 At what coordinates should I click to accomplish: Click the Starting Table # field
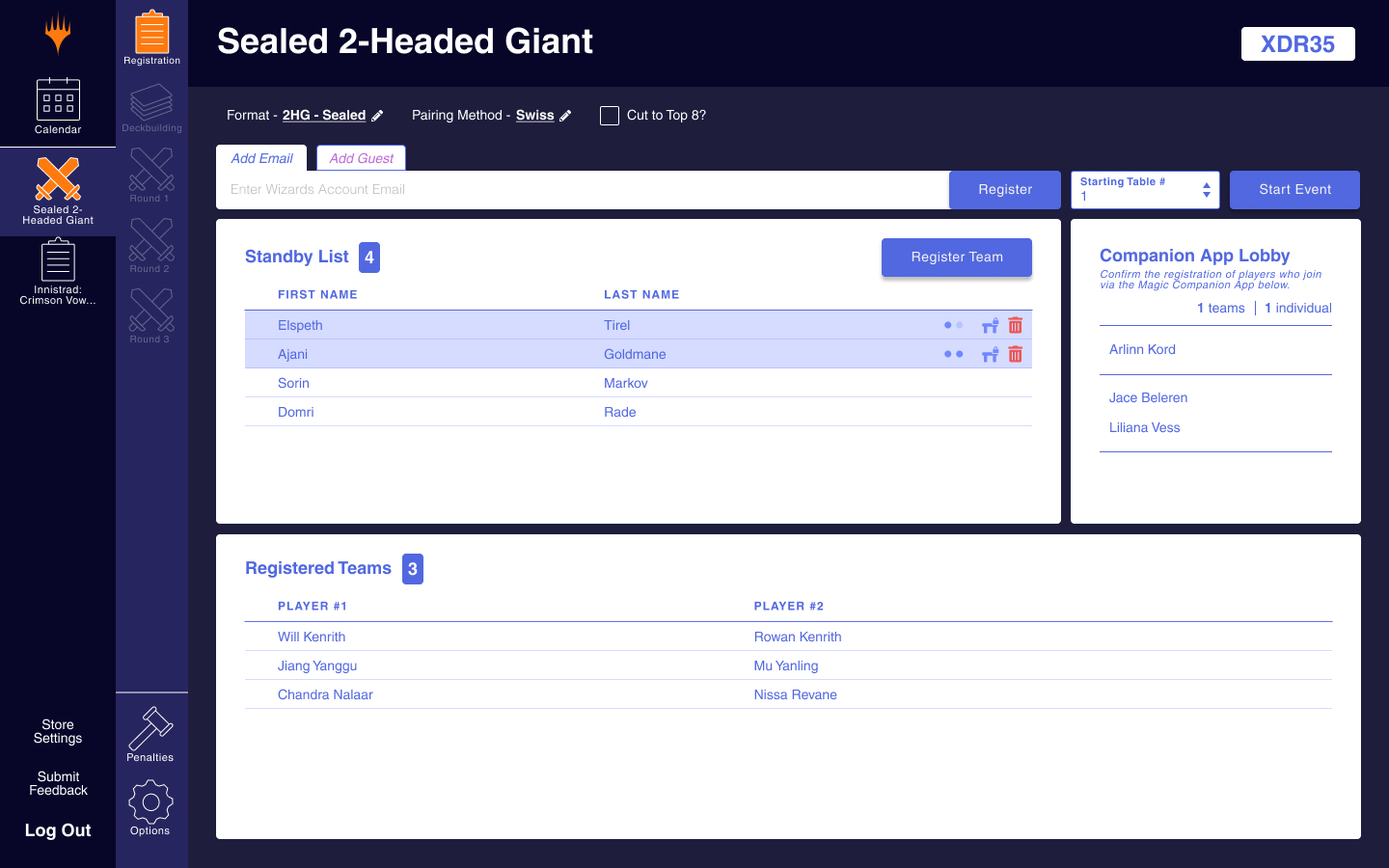click(1145, 190)
